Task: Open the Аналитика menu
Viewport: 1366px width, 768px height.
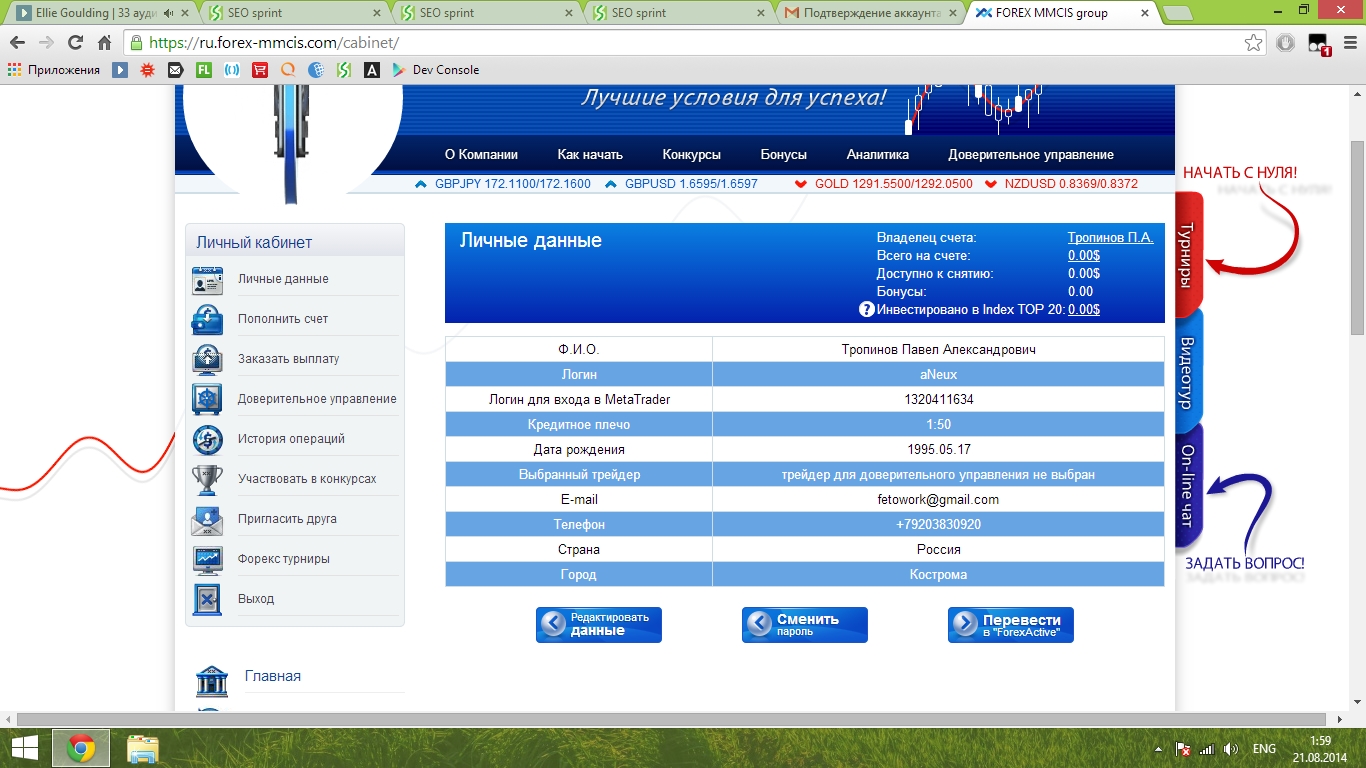Action: (877, 154)
